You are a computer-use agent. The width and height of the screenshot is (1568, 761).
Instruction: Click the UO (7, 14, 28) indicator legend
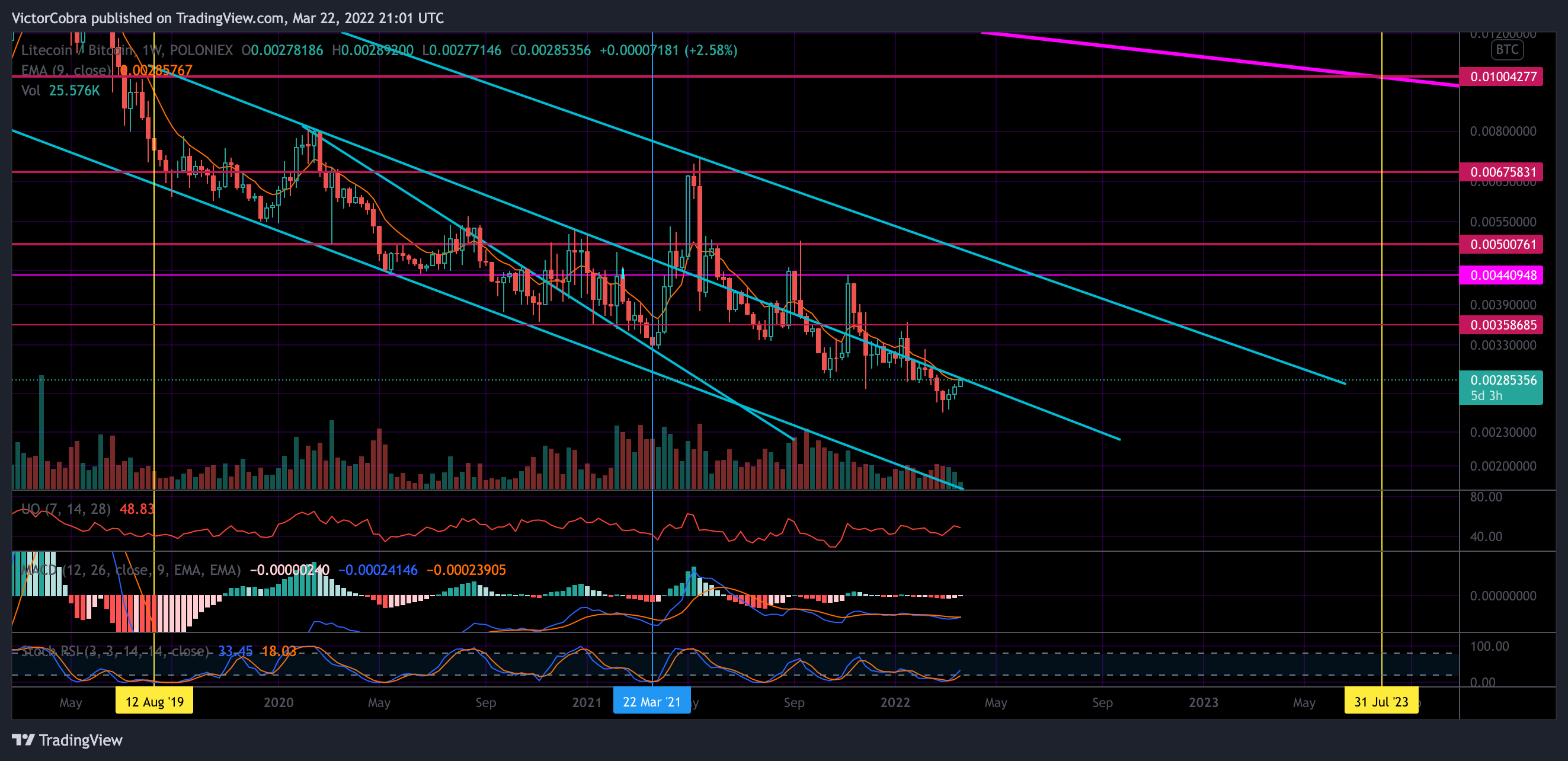point(66,509)
